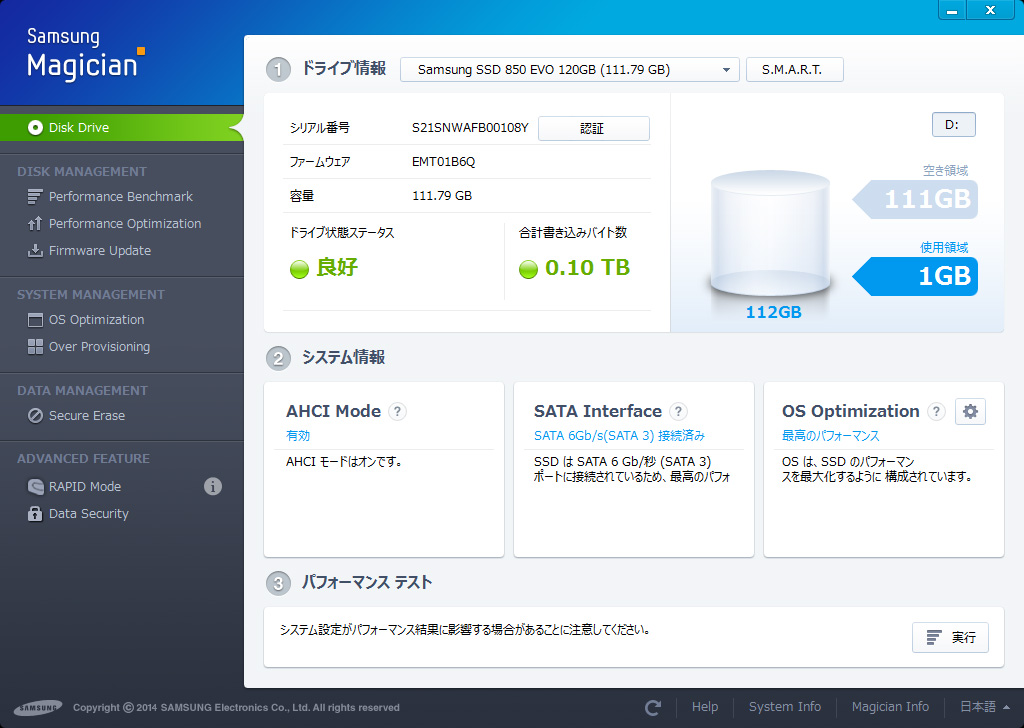Click the refresh icon in the footer

(x=653, y=707)
